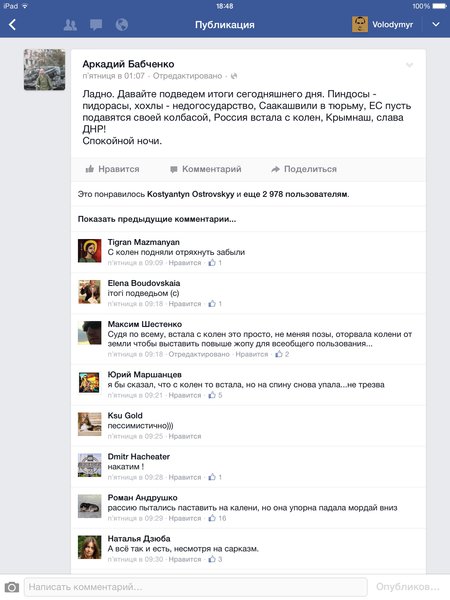
Task: Open friend requests icon
Action: [70, 25]
